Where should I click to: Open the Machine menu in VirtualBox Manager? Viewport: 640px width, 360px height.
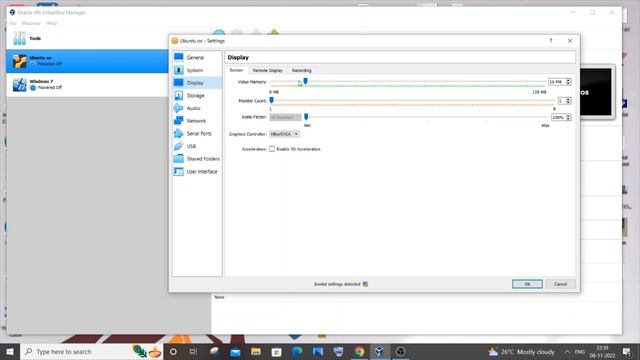pyautogui.click(x=31, y=23)
